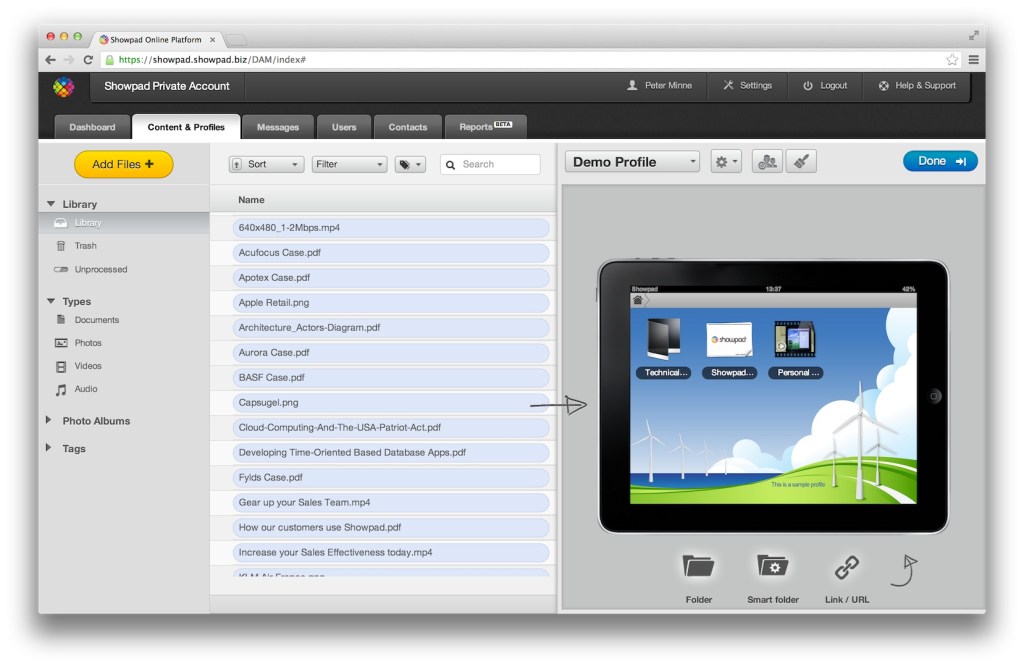
Task: Collapse the Library section
Action: tap(51, 204)
